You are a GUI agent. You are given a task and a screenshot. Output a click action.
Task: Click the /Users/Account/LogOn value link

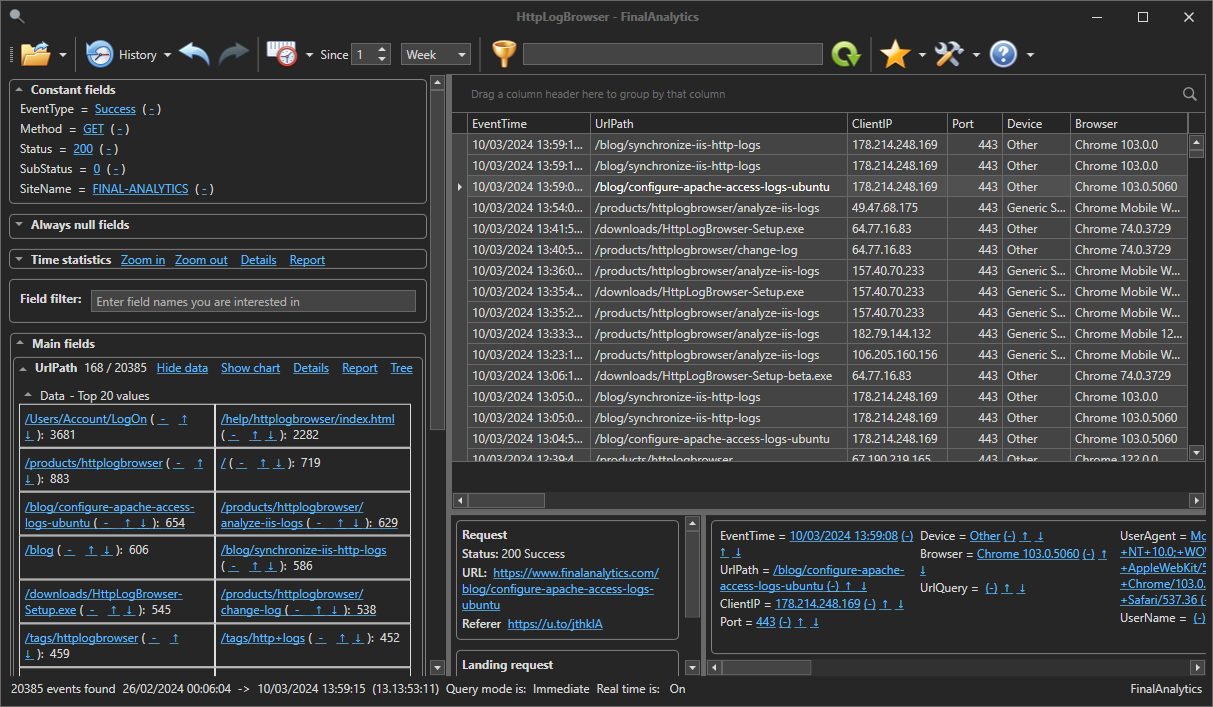tap(86, 419)
